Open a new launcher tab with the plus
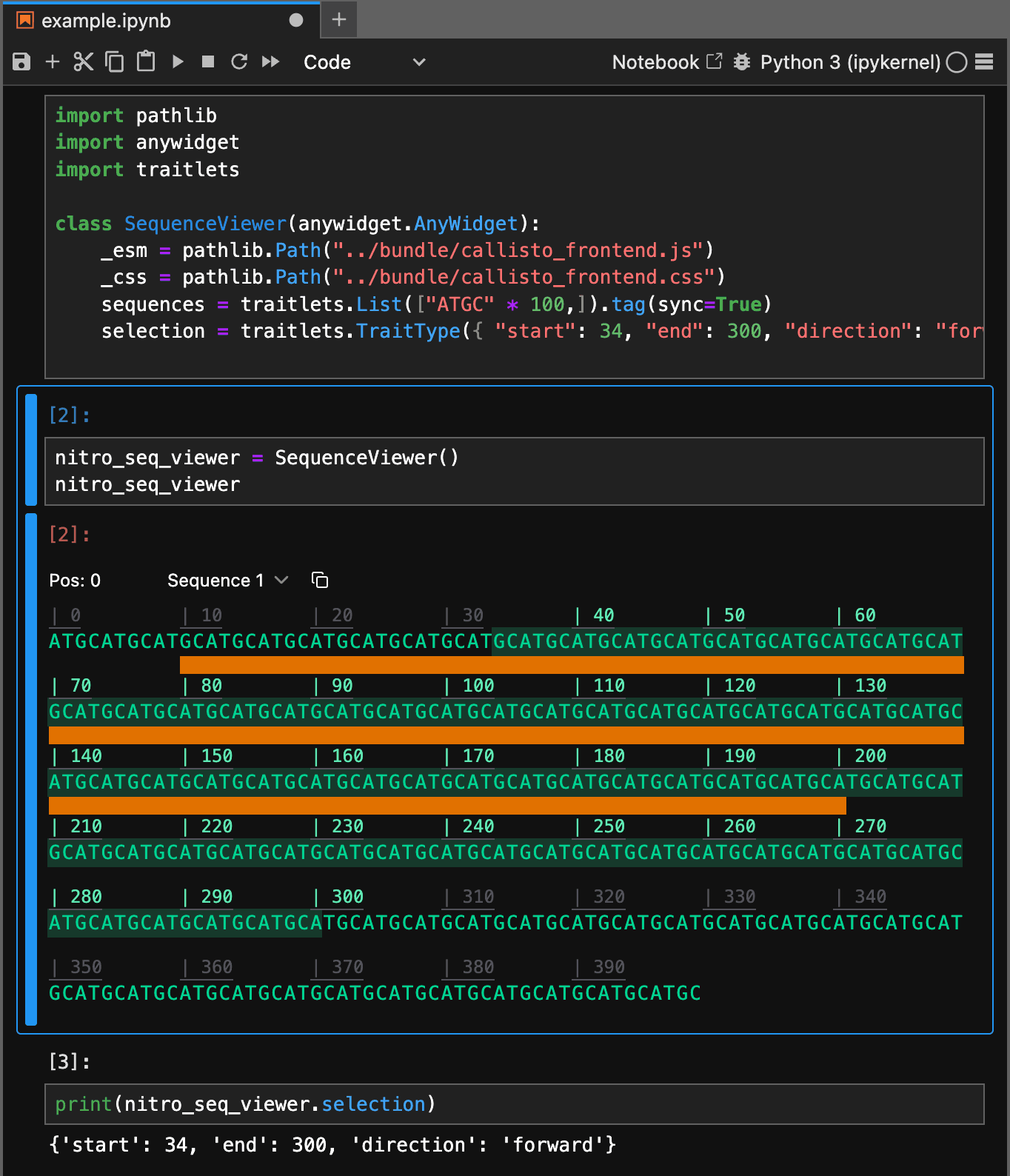 (339, 20)
